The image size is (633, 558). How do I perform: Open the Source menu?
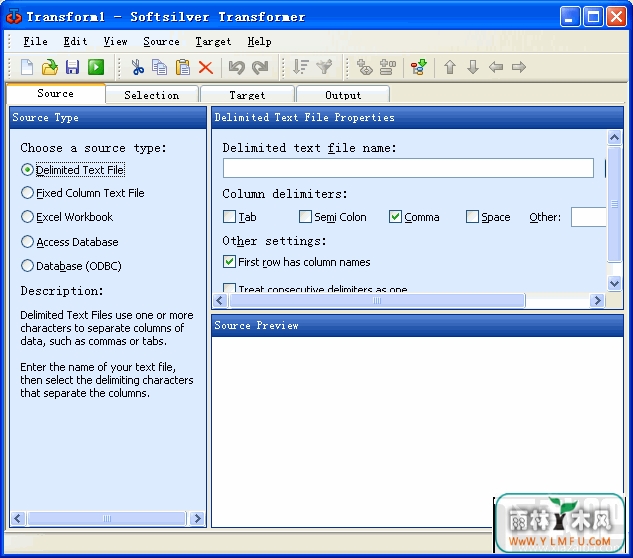[161, 42]
